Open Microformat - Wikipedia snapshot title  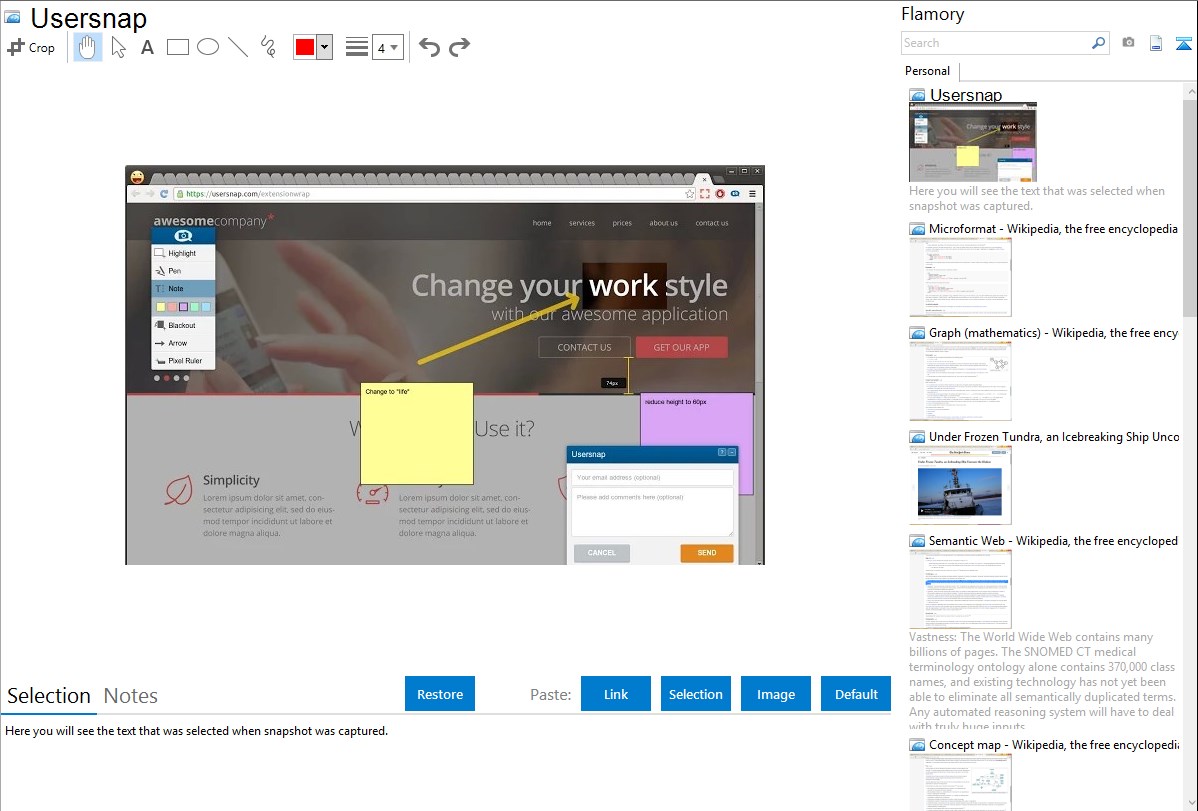pyautogui.click(x=1053, y=229)
